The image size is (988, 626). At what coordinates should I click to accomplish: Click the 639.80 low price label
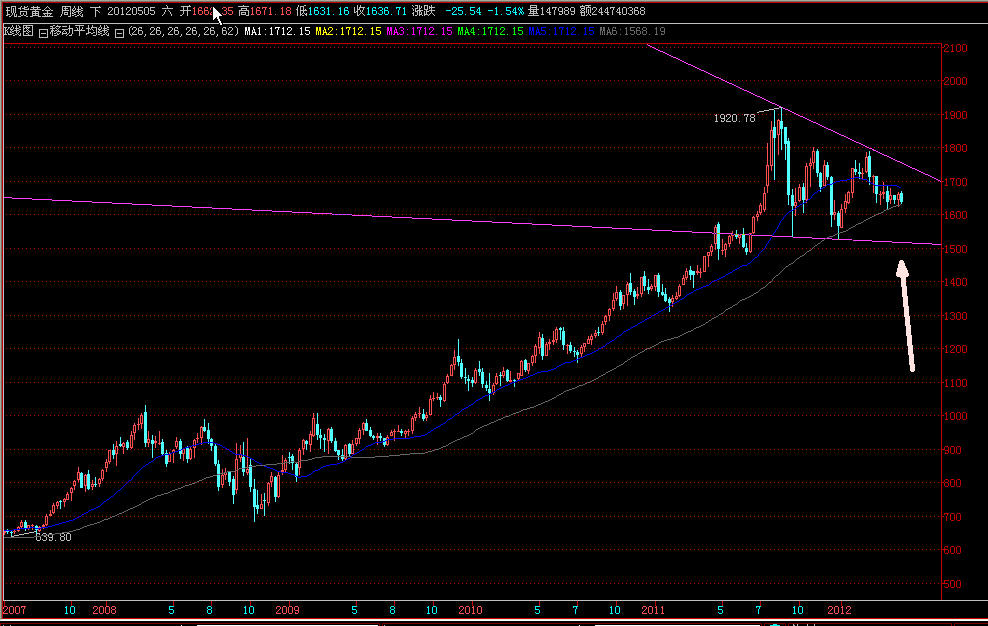(x=54, y=537)
